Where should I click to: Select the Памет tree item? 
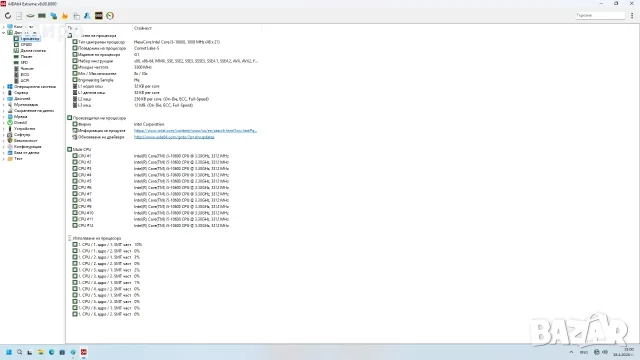coord(27,56)
